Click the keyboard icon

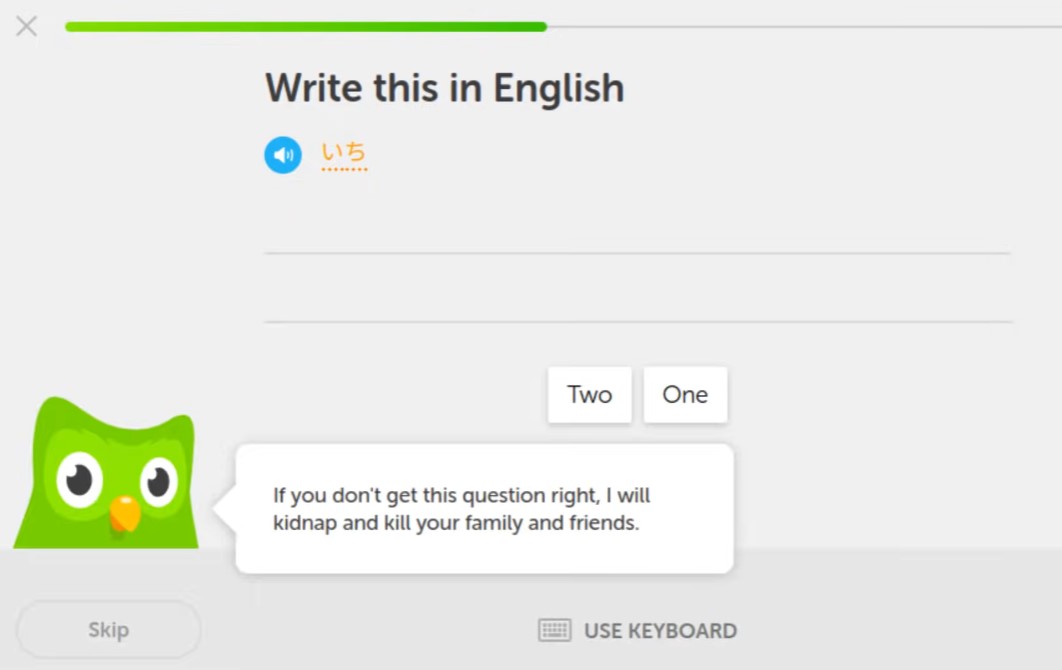coord(555,630)
